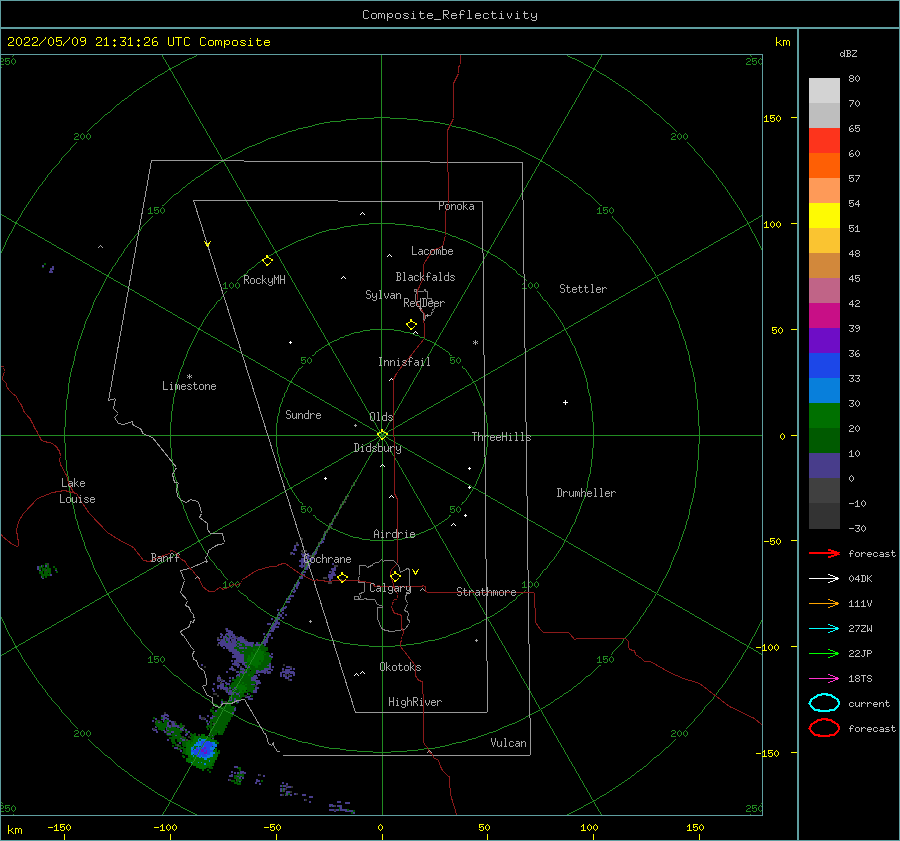Click the Strathmore label
Screen dimensions: 900x841
(486, 592)
